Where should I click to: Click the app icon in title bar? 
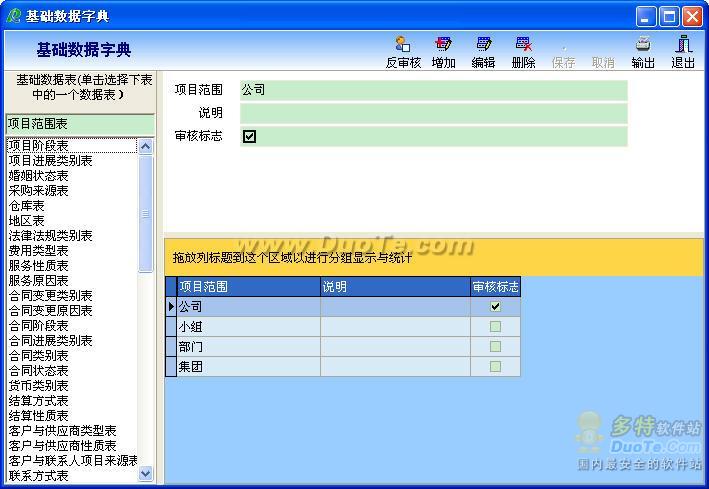click(x=14, y=16)
